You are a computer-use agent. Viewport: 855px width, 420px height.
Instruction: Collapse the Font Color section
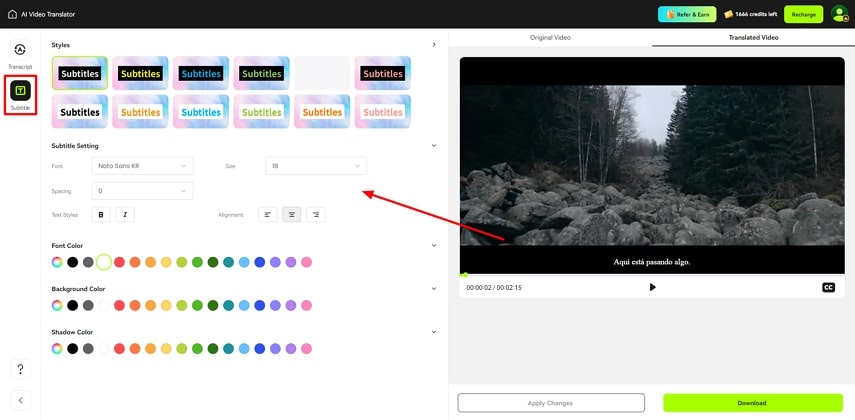pos(434,245)
